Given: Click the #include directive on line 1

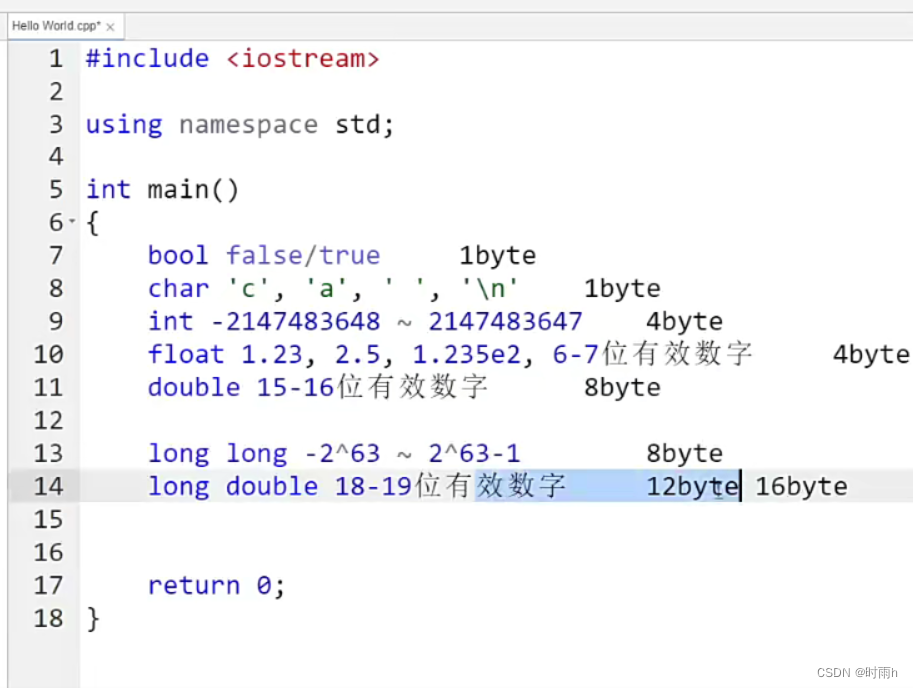Looking at the screenshot, I should pyautogui.click(x=147, y=58).
